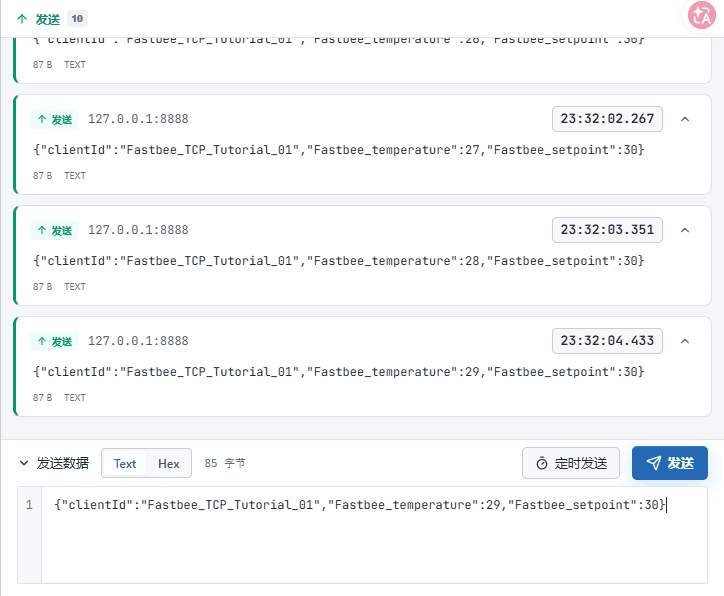The height and width of the screenshot is (596, 724).
Task: Collapse the 23:32:04.433 message card
Action: [x=685, y=341]
